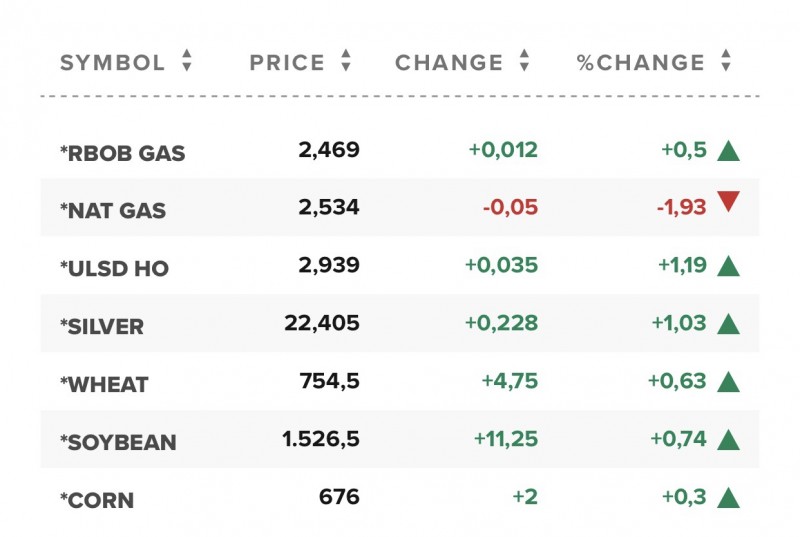Click the green up arrow for ULSD HO
Viewport: 800px width, 537px height.
point(728,266)
